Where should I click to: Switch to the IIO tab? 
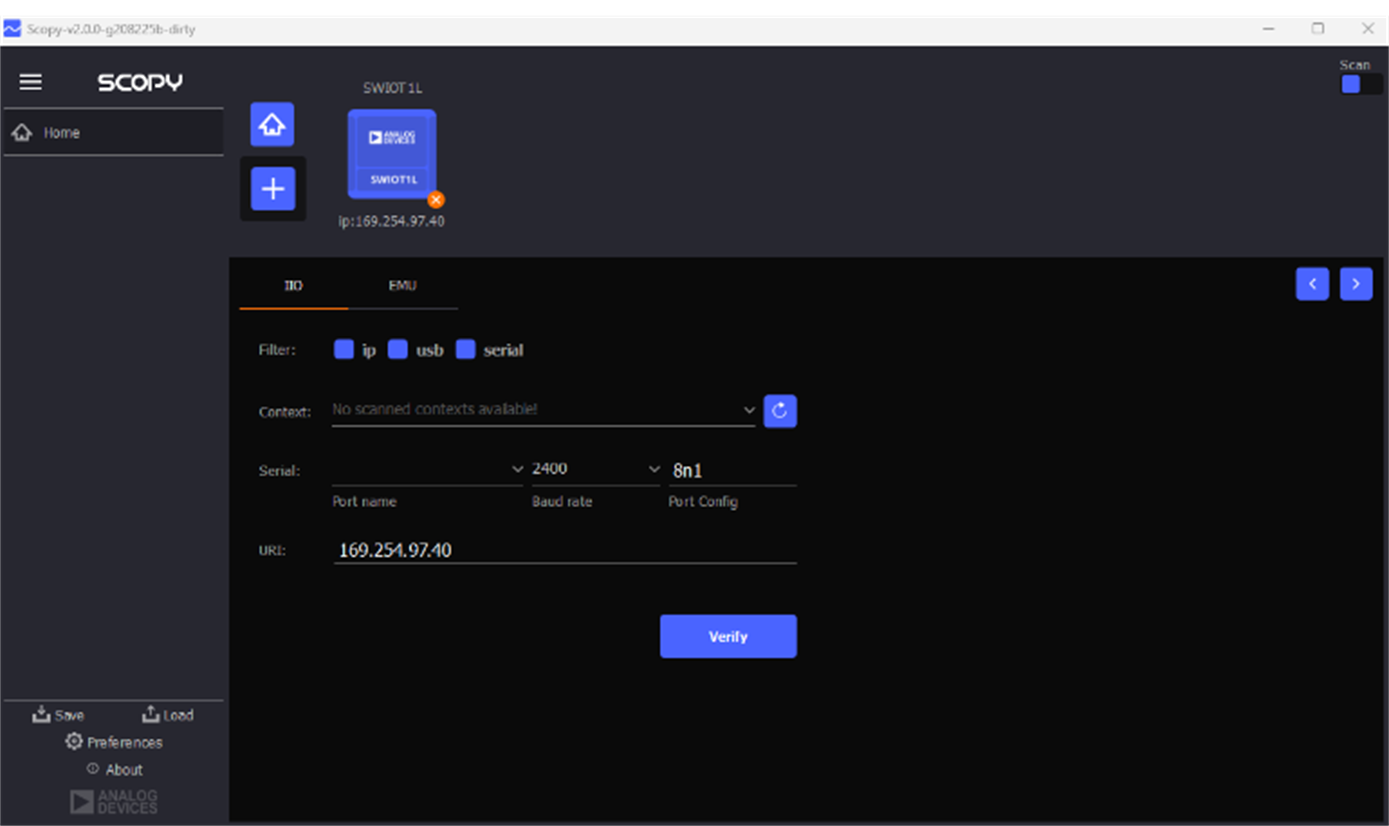(293, 286)
